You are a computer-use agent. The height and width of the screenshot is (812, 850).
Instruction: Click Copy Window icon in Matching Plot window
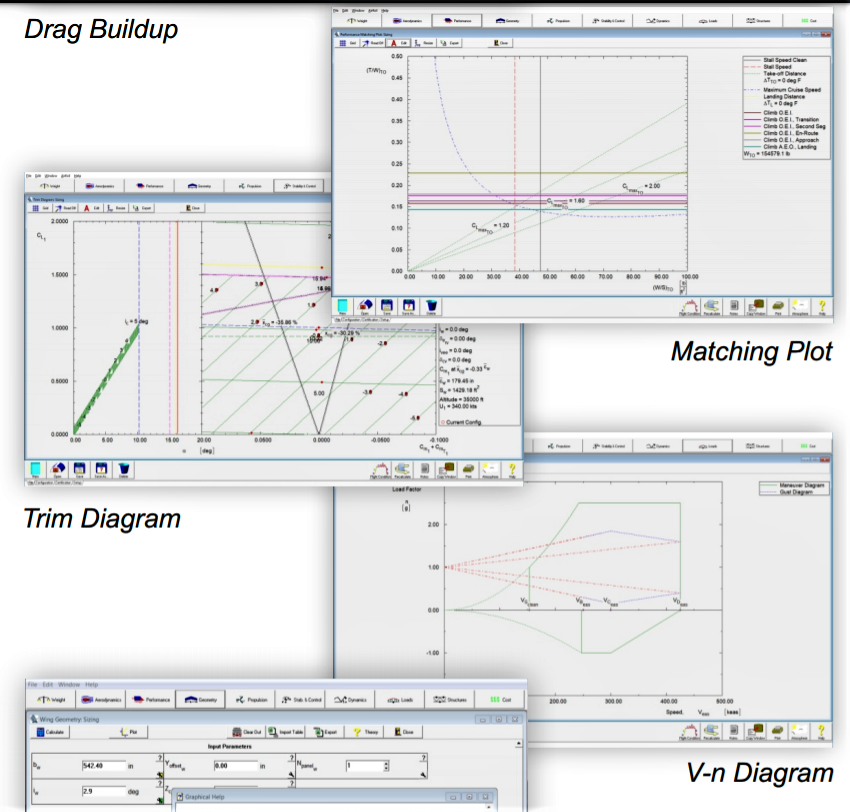click(756, 307)
